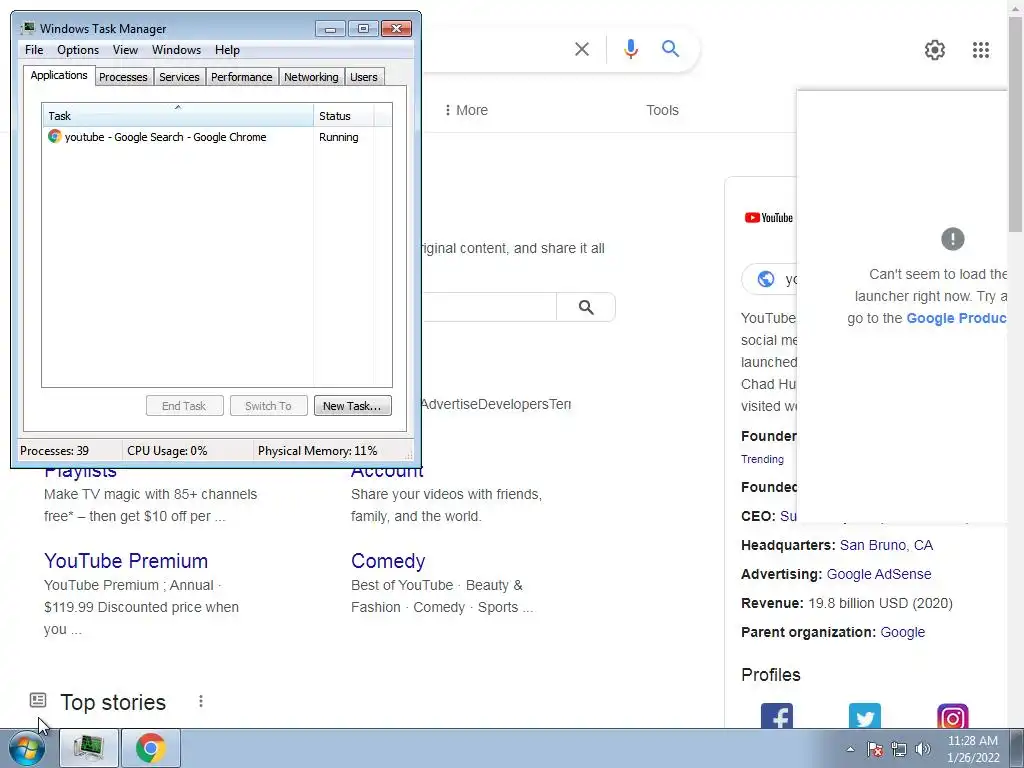Click the taskbar clock showing 11:28 AM
Viewport: 1024px width, 768px height.
pyautogui.click(x=972, y=741)
